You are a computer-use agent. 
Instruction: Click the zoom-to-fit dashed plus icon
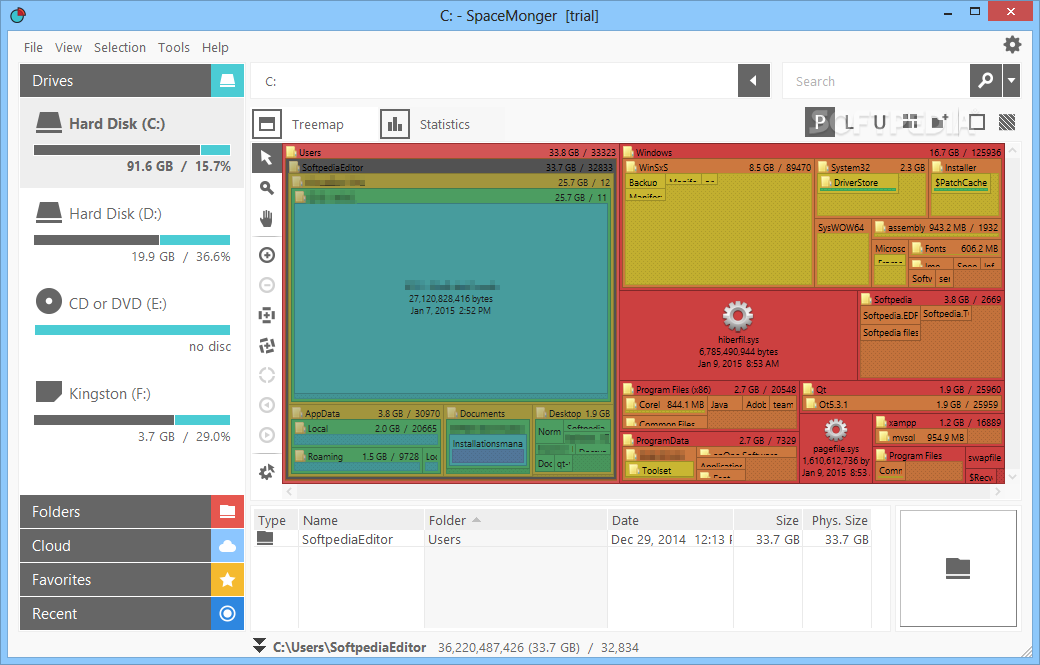tap(267, 315)
